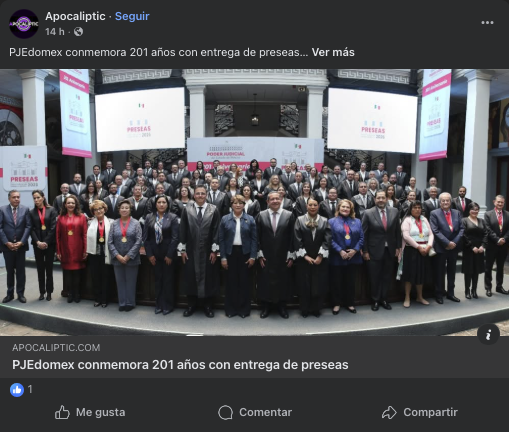Open the Apocaliptic page name link
The height and width of the screenshot is (432, 509).
point(75,16)
